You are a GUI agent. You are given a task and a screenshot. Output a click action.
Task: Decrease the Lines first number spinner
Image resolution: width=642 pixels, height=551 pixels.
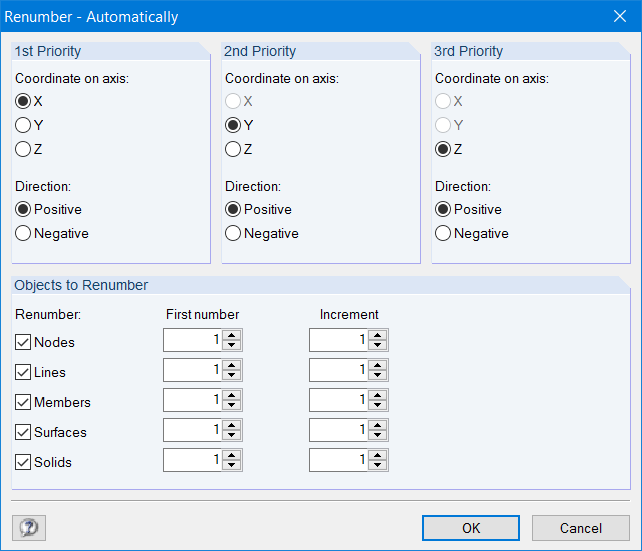232,376
